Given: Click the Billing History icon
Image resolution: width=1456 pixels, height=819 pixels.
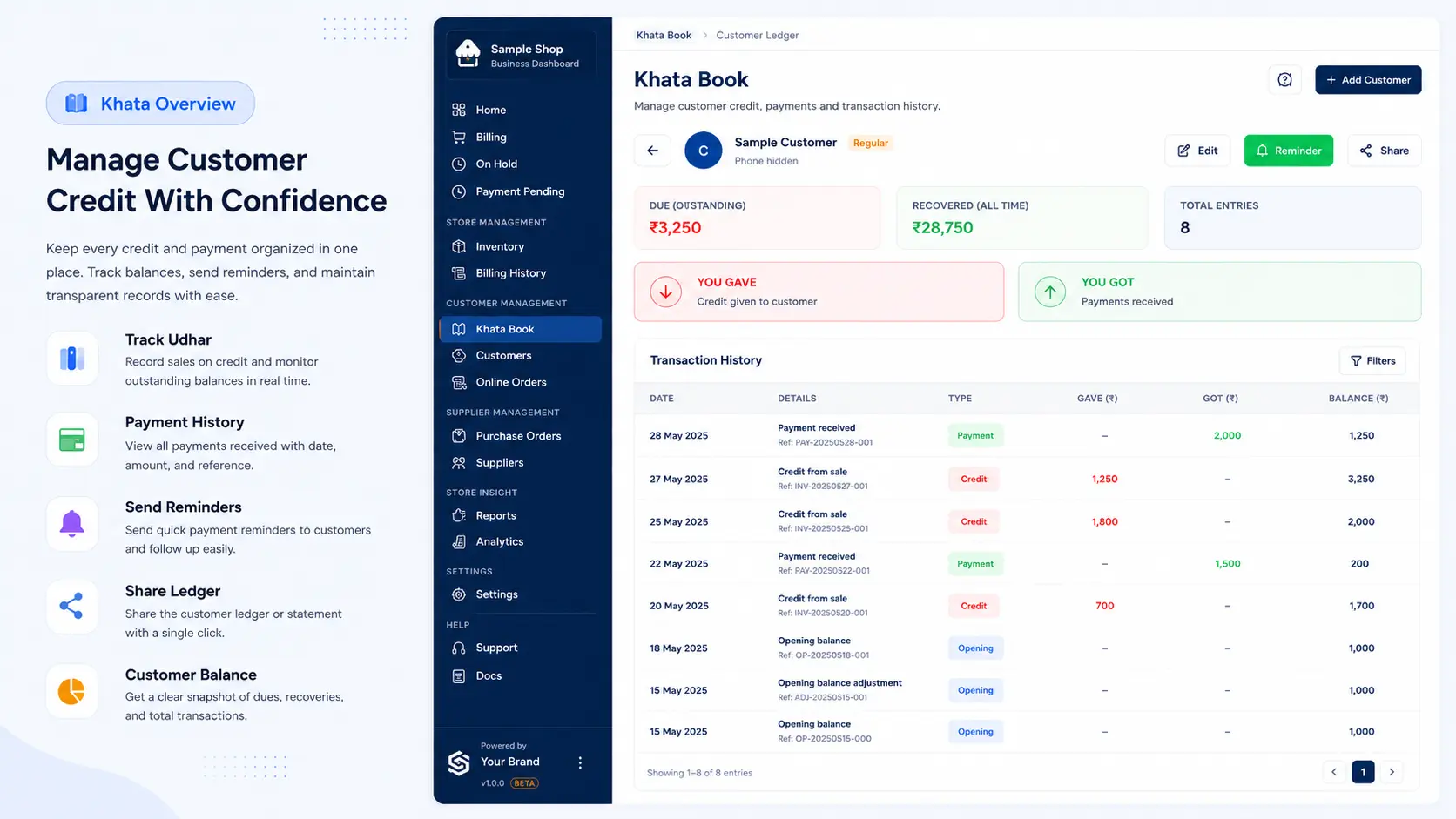Looking at the screenshot, I should 459,273.
